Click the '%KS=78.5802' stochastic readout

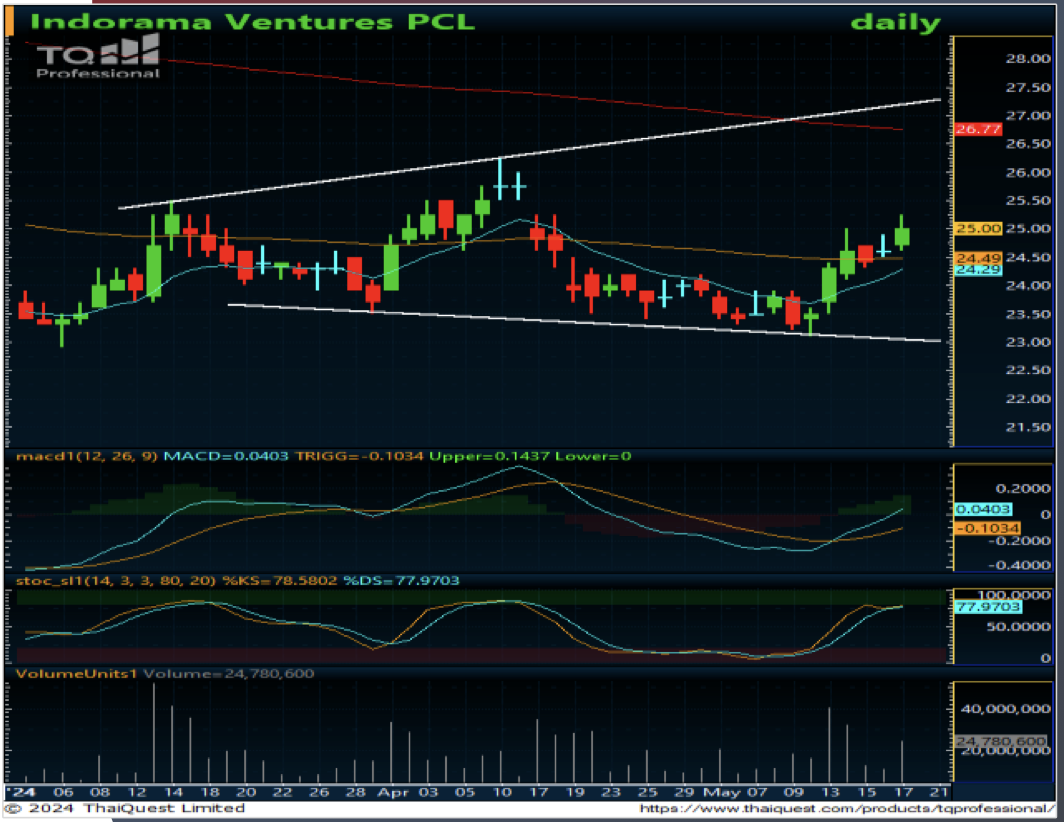[x=280, y=581]
